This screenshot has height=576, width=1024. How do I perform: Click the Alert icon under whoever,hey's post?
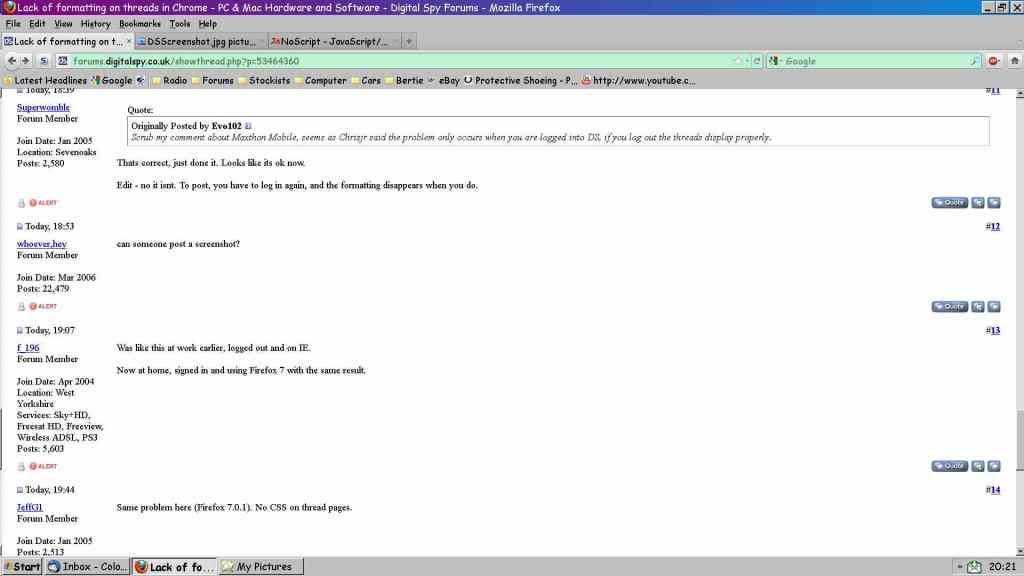pyautogui.click(x=42, y=306)
